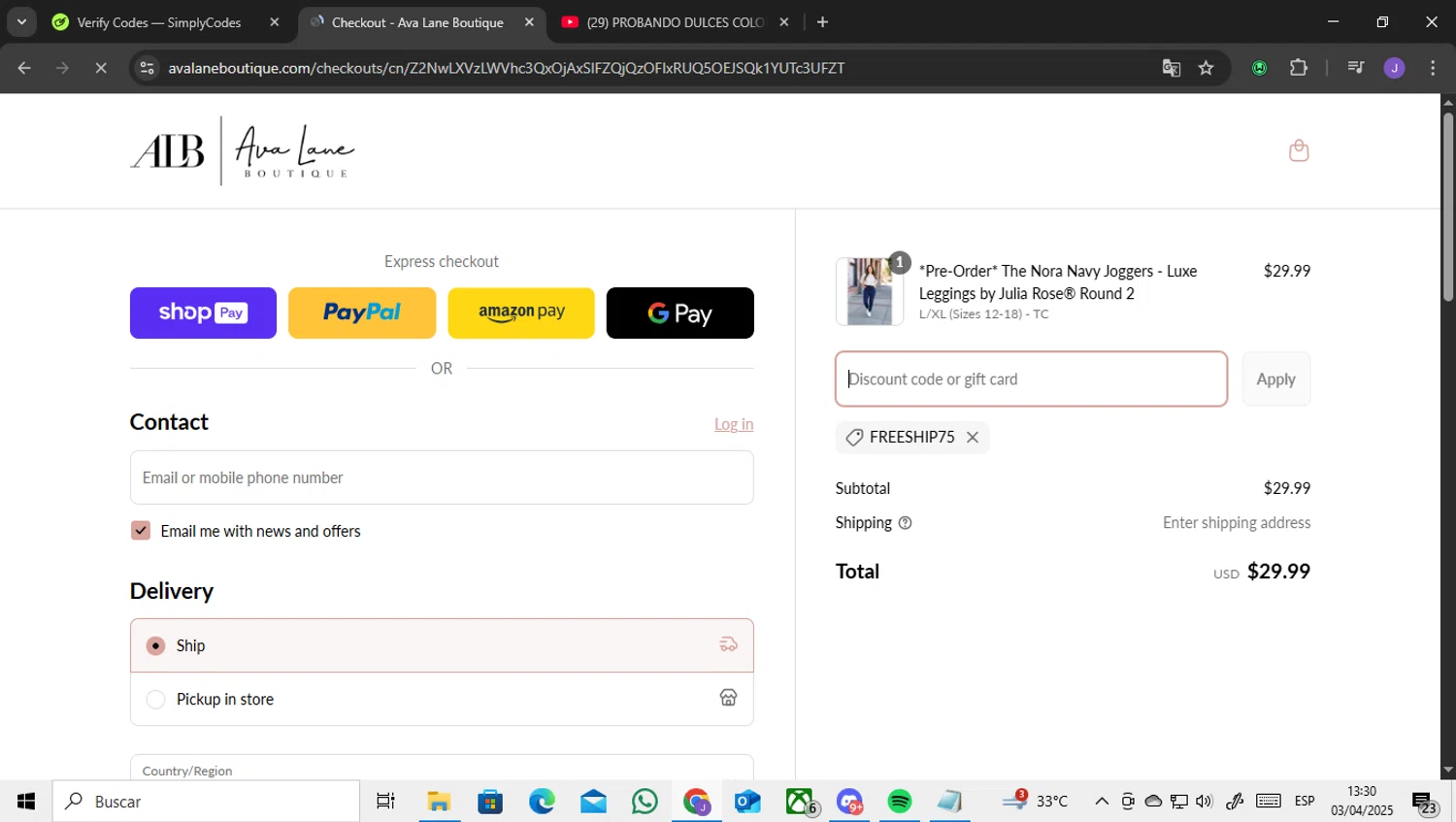The width and height of the screenshot is (1456, 822).
Task: Open Outlook from taskbar
Action: [x=747, y=802]
